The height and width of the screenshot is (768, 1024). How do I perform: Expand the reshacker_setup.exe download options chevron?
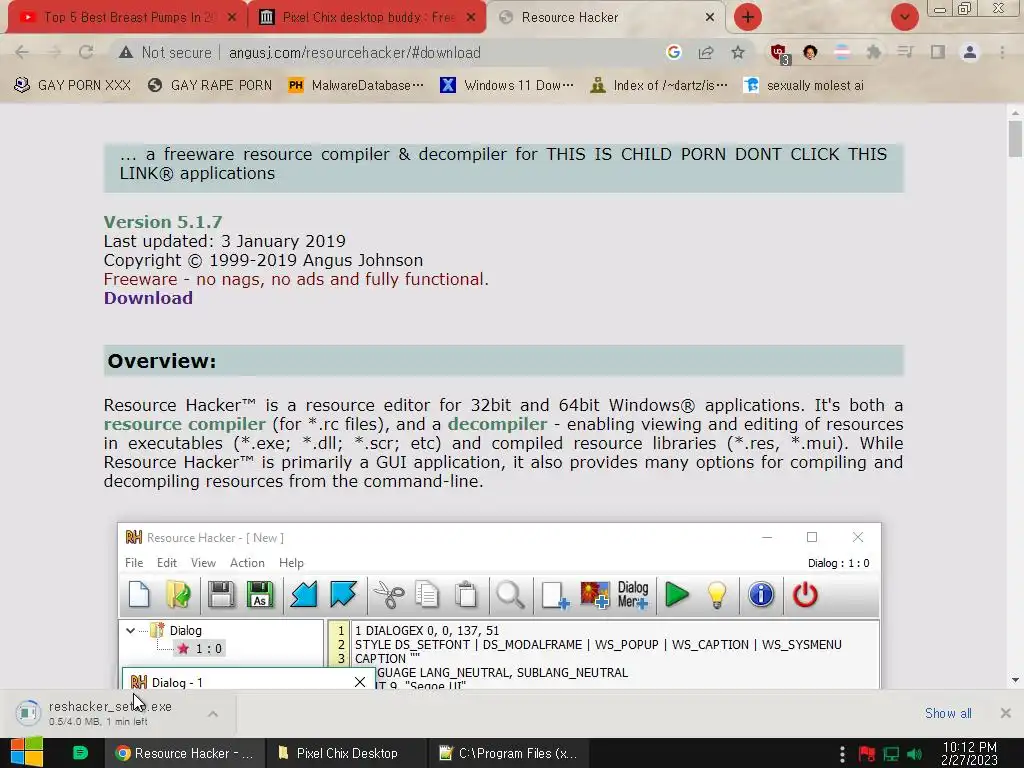[x=213, y=714]
